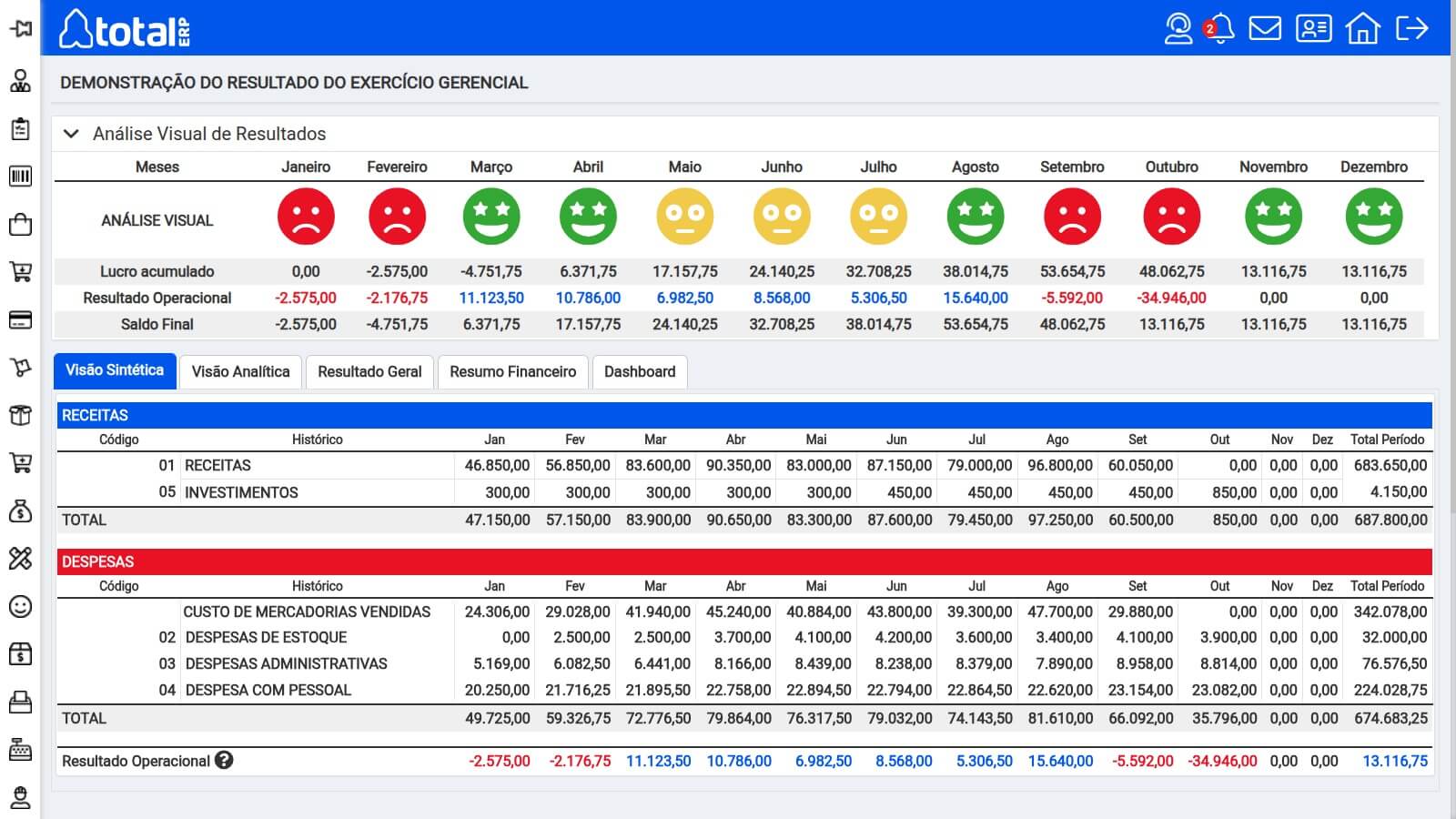Pin the sidebar with the pin icon

click(20, 29)
